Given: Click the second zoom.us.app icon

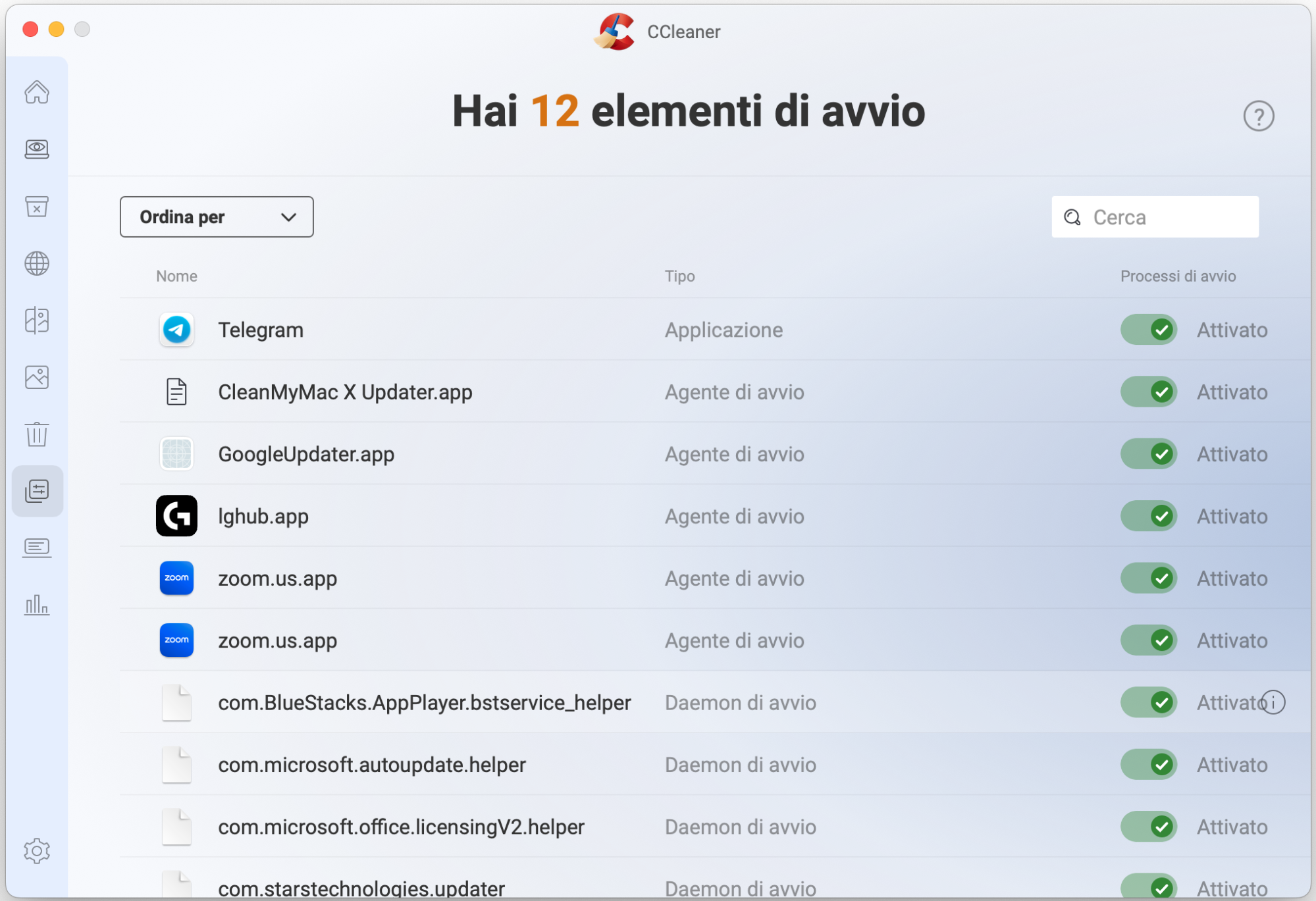Looking at the screenshot, I should [x=176, y=640].
